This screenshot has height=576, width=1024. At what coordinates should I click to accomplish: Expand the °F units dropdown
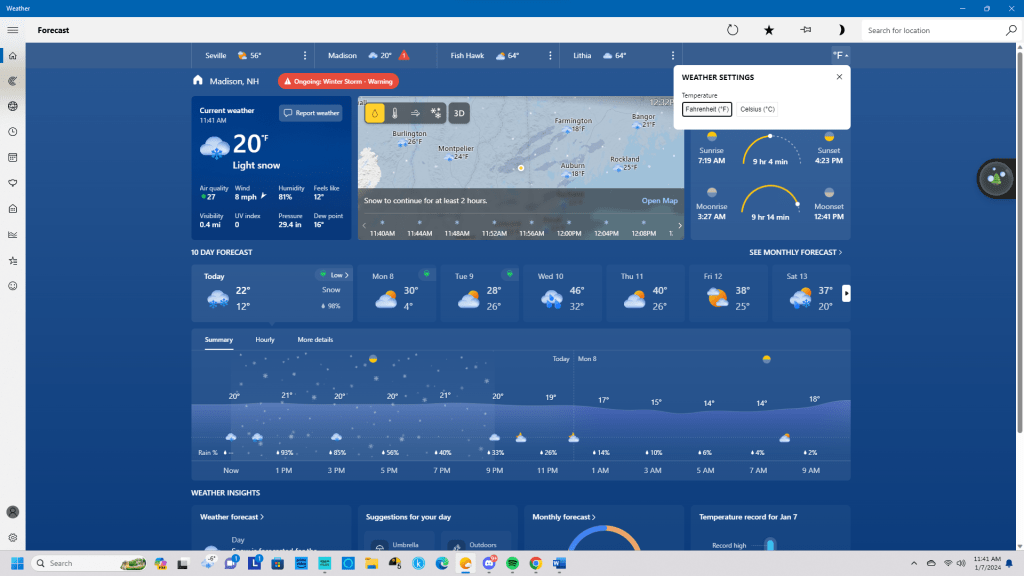[x=839, y=55]
